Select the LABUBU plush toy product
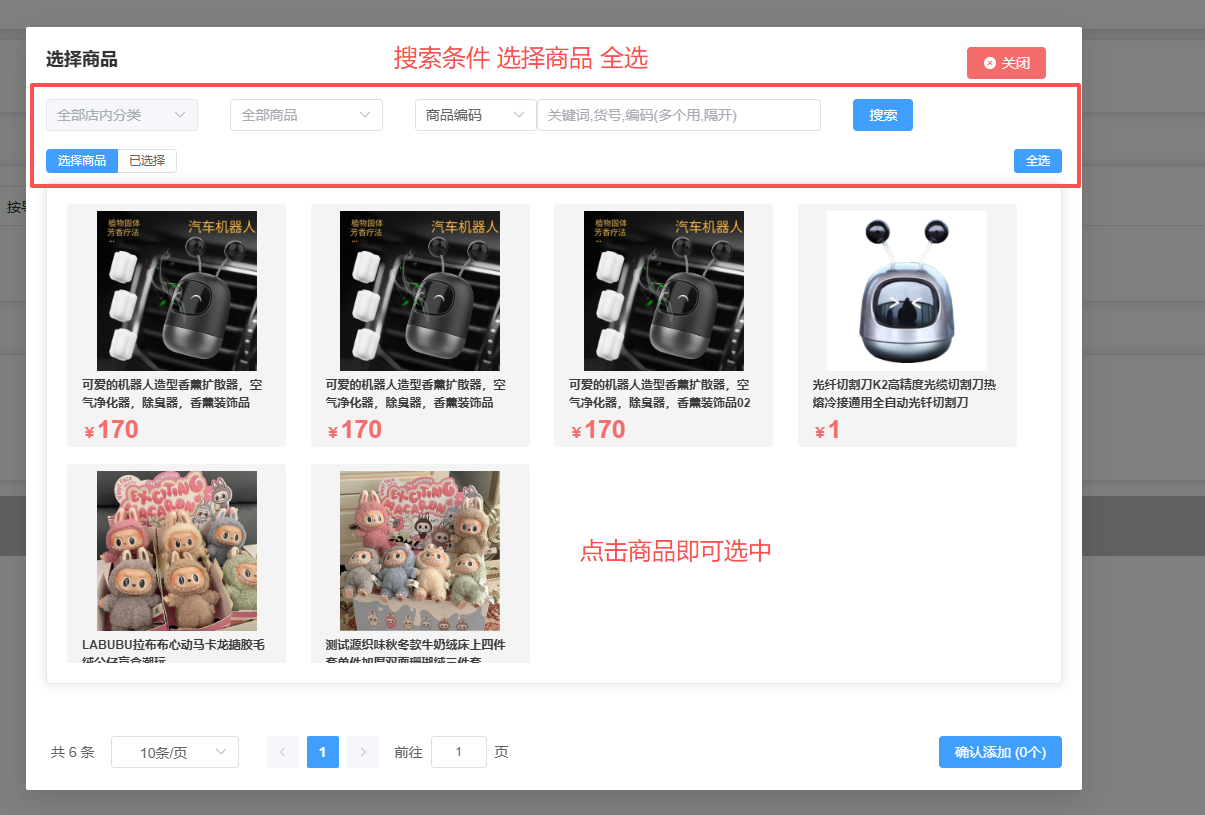 (x=177, y=551)
